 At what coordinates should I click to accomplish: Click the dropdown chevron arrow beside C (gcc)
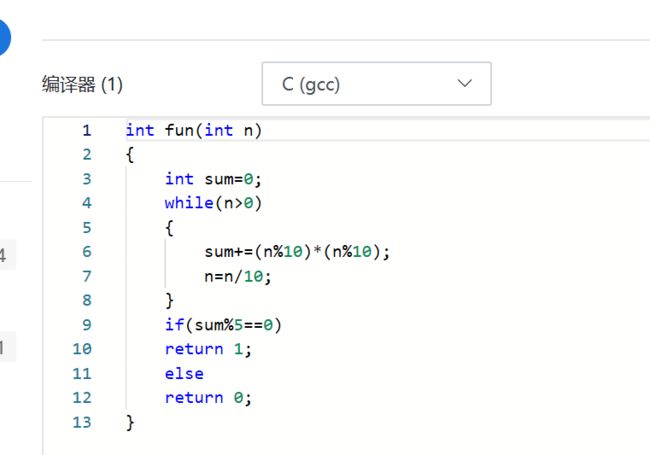tap(465, 83)
